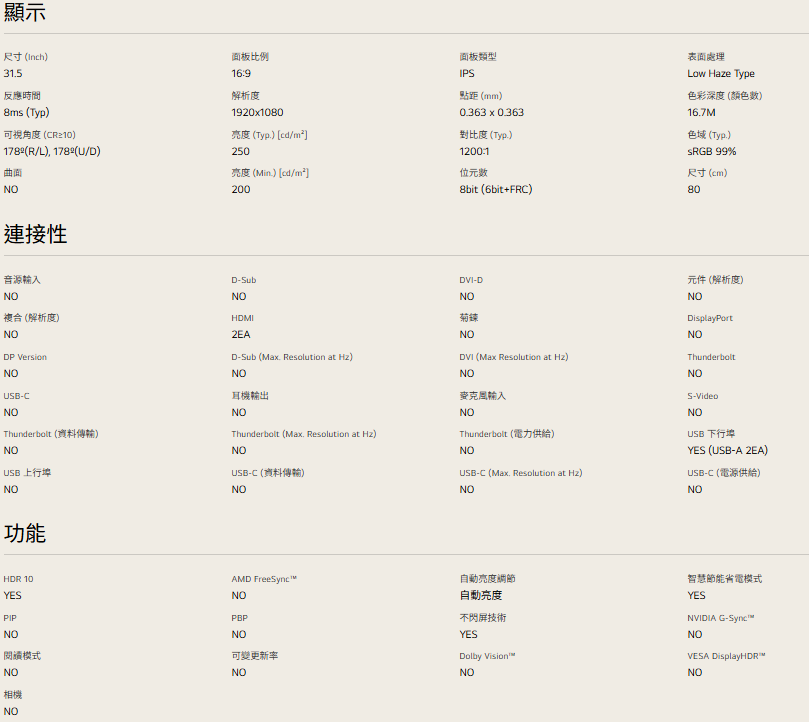809x722 pixels.
Task: Click the 1200:1 contrast ratio value
Action: [x=474, y=152]
